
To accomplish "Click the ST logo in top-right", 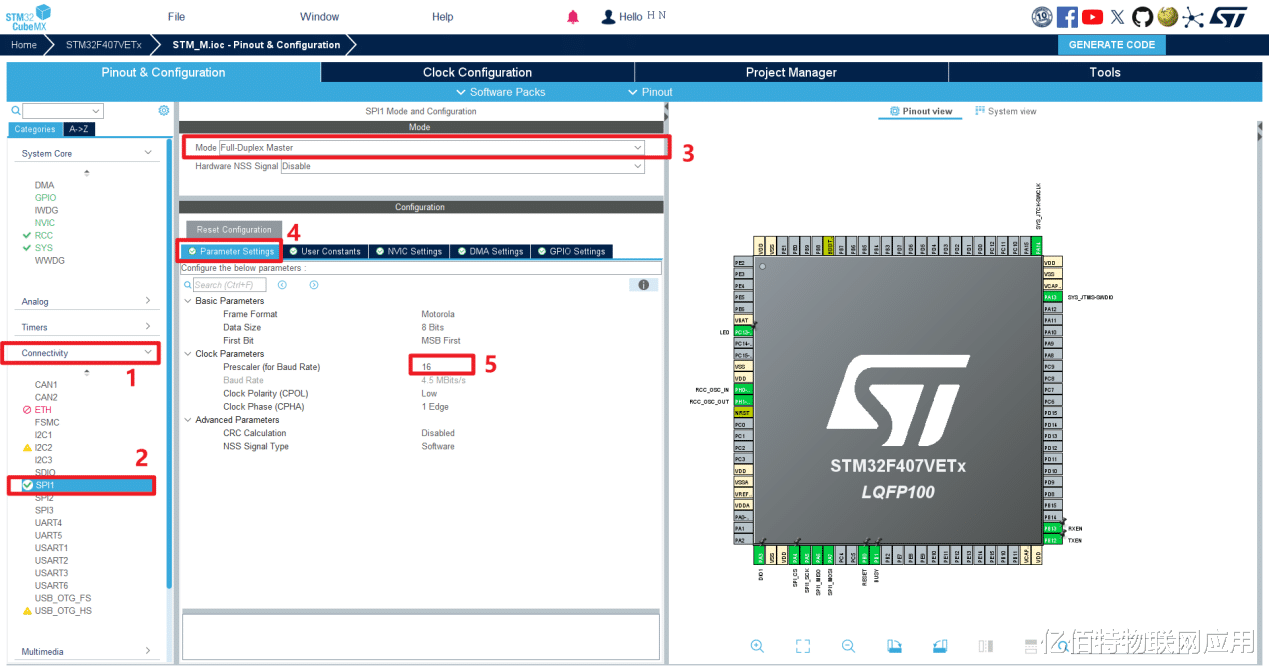I will point(1229,17).
